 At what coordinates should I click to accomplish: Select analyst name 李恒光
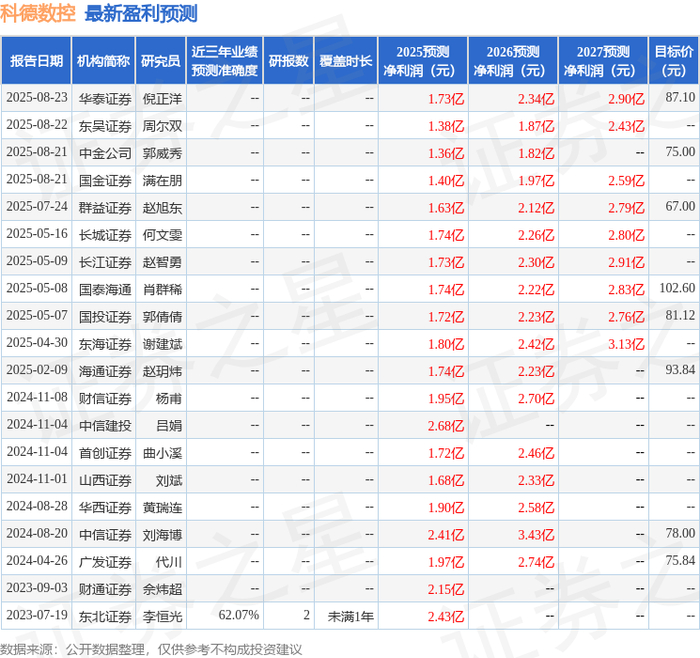[x=162, y=617]
